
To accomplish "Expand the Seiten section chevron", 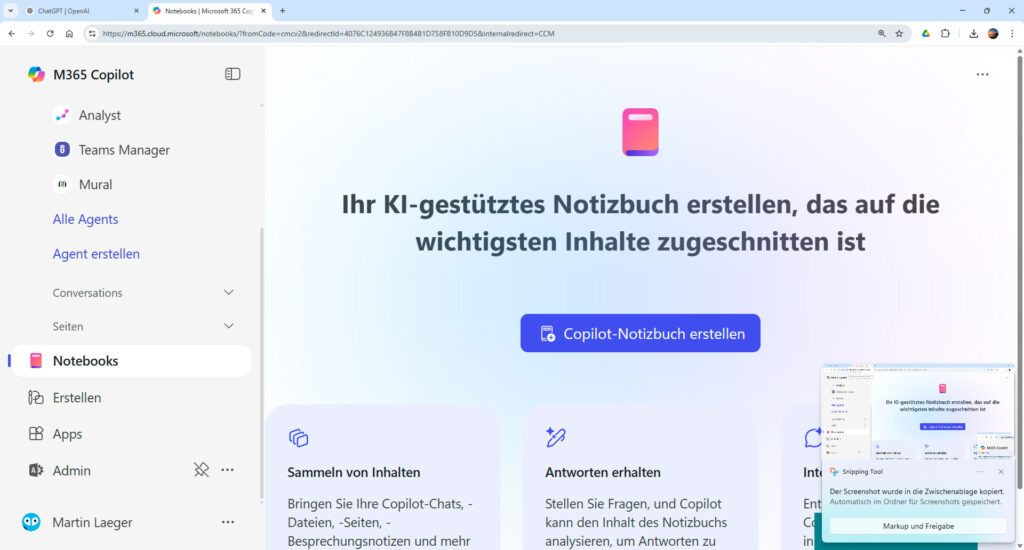I will point(229,326).
